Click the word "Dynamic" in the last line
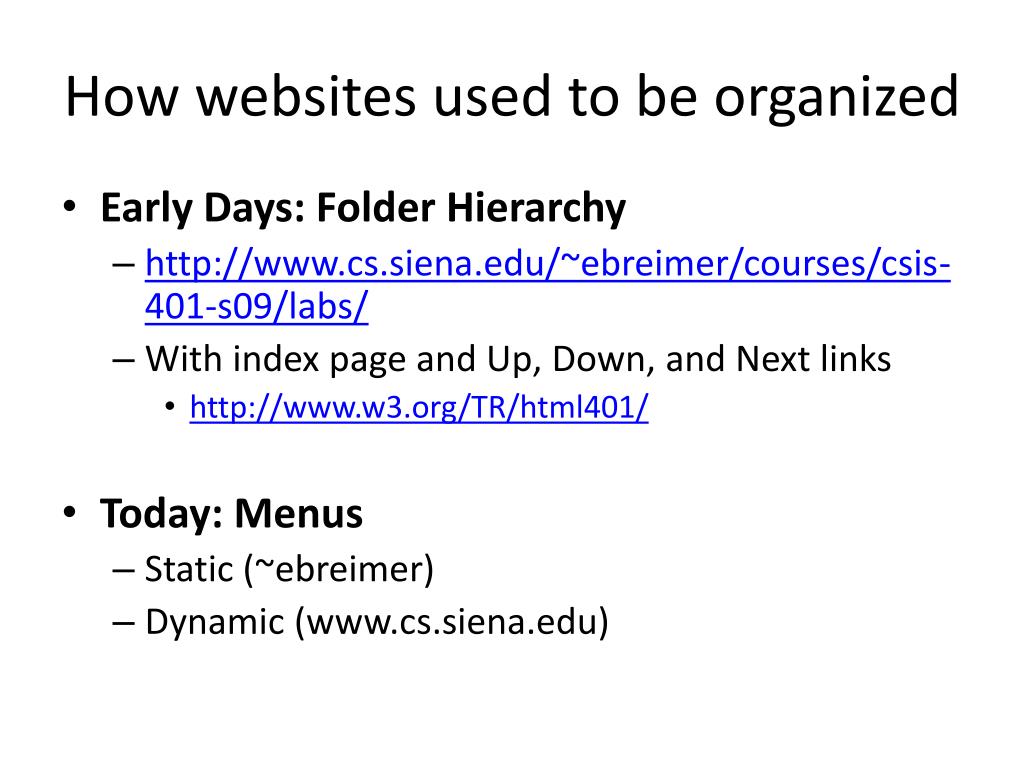 pos(215,622)
